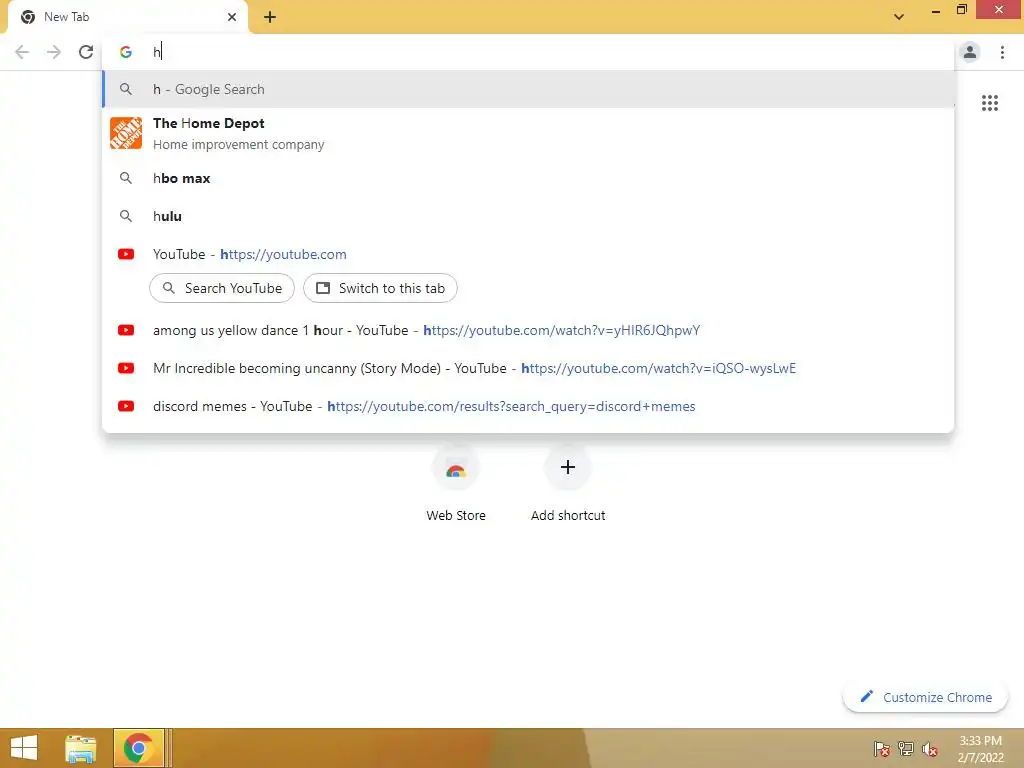Click YouTube icon beside discord memes
The height and width of the screenshot is (768, 1024).
(x=125, y=406)
